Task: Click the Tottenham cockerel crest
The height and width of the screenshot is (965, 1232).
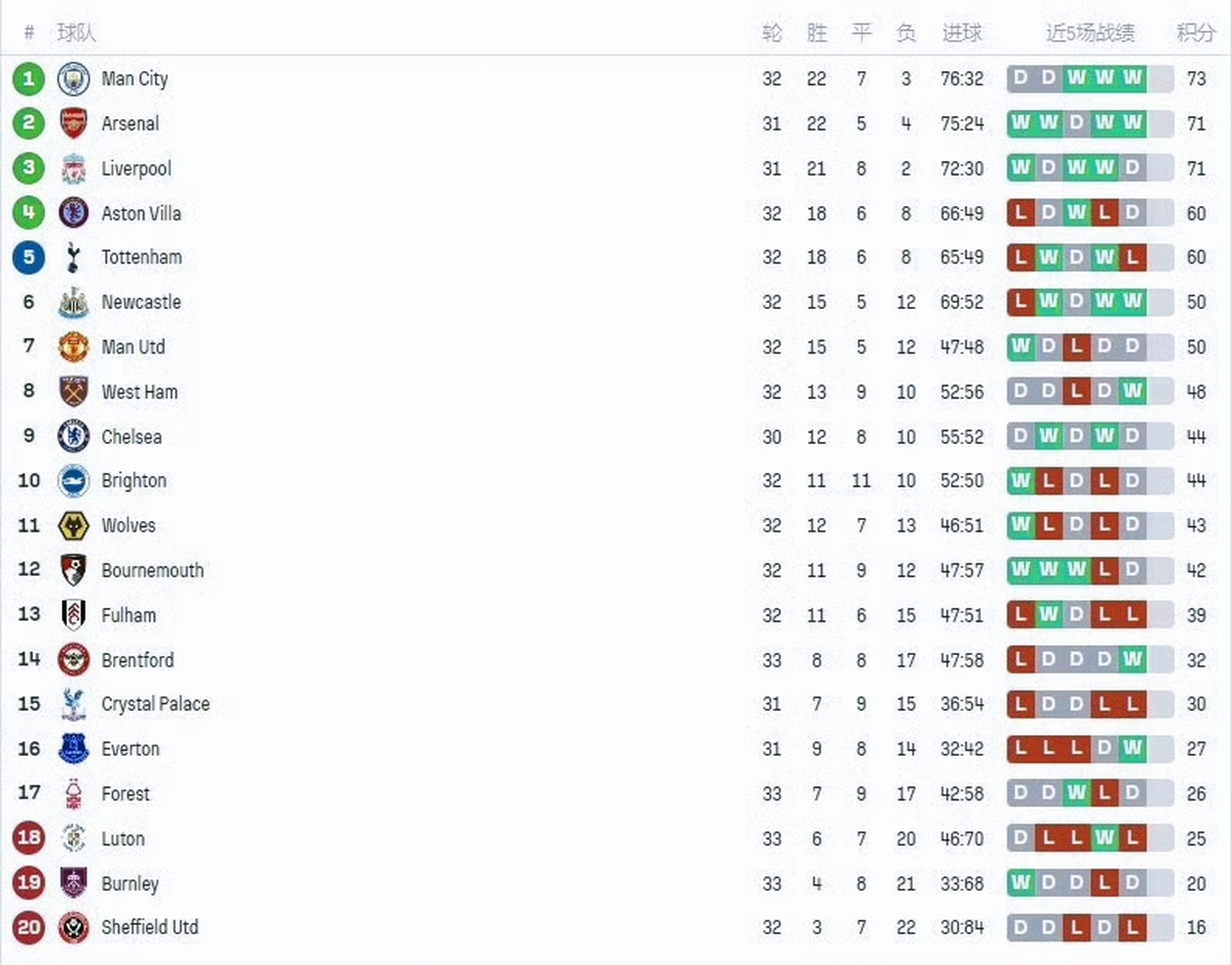Action: coord(73,257)
